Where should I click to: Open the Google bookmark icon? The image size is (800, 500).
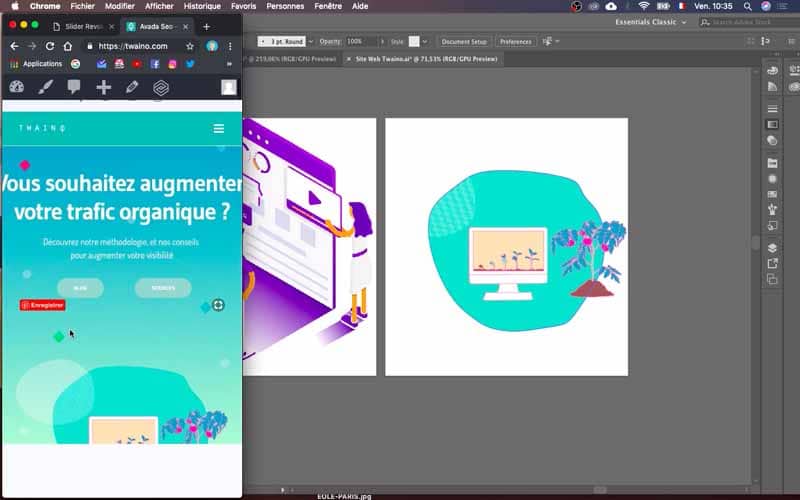point(76,64)
